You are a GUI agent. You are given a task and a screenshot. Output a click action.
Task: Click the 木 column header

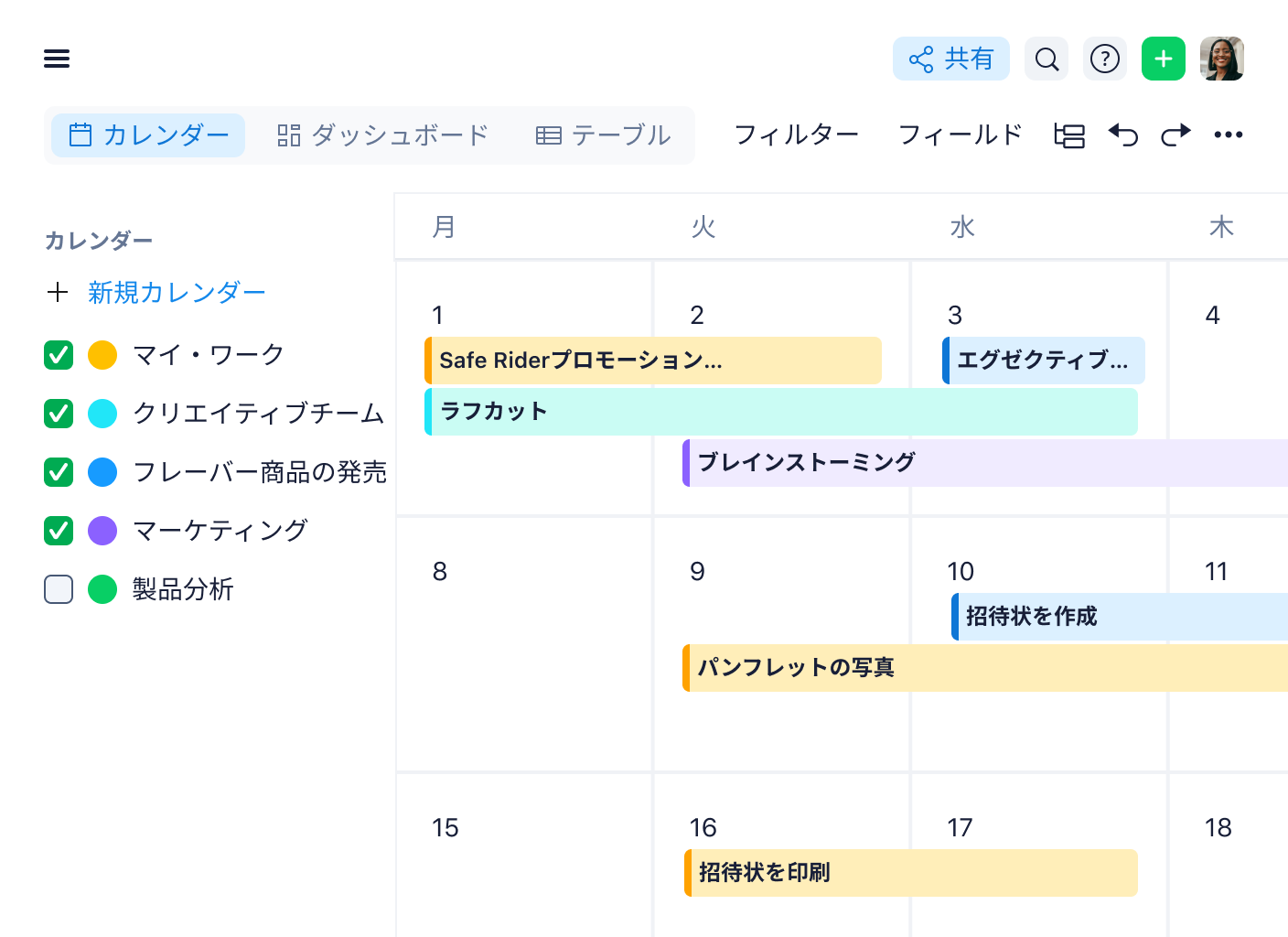[1221, 227]
